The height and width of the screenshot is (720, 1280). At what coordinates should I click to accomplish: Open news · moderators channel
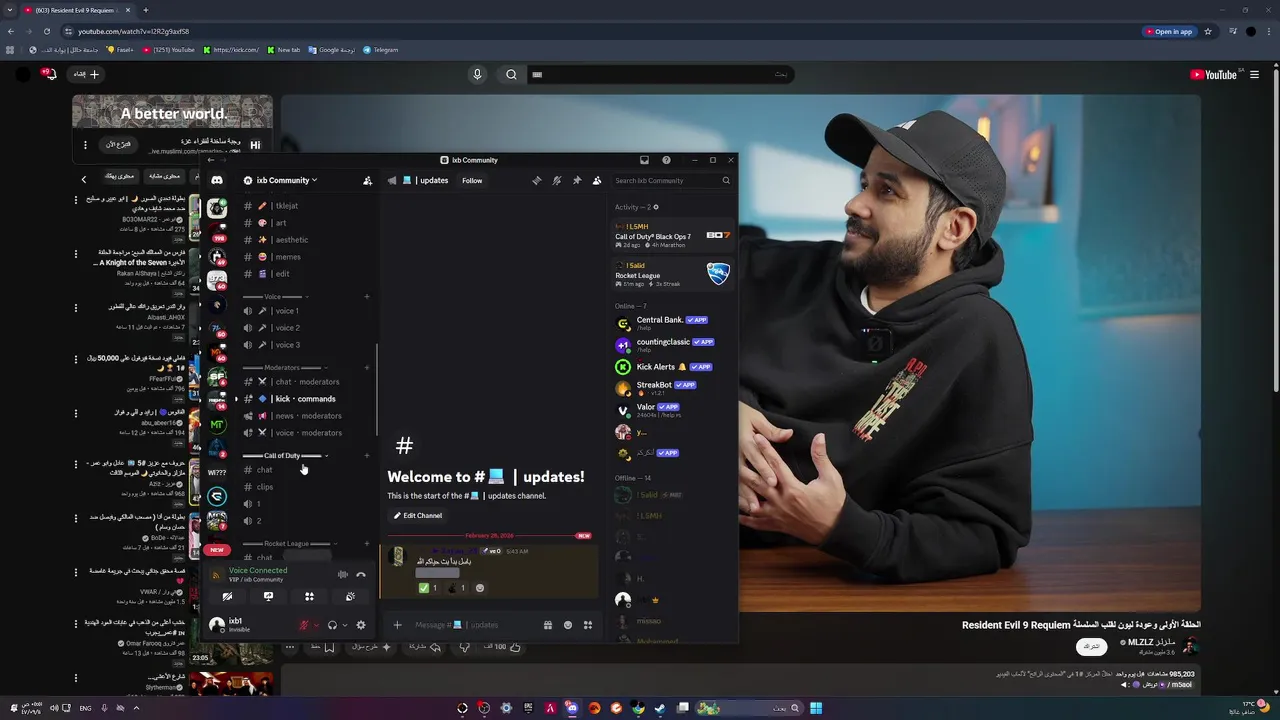pyautogui.click(x=306, y=416)
